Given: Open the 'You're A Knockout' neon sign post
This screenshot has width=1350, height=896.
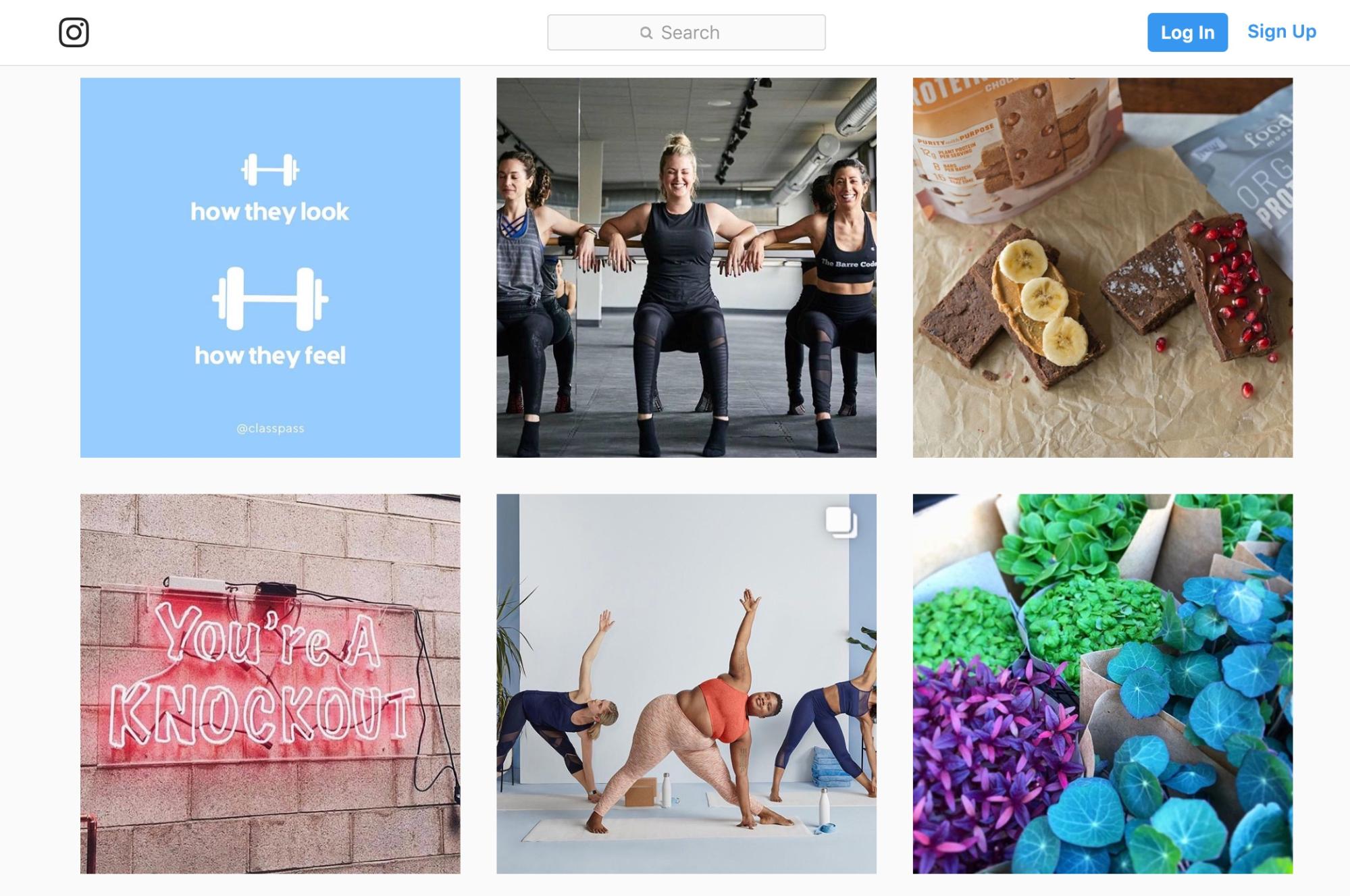Looking at the screenshot, I should (270, 684).
